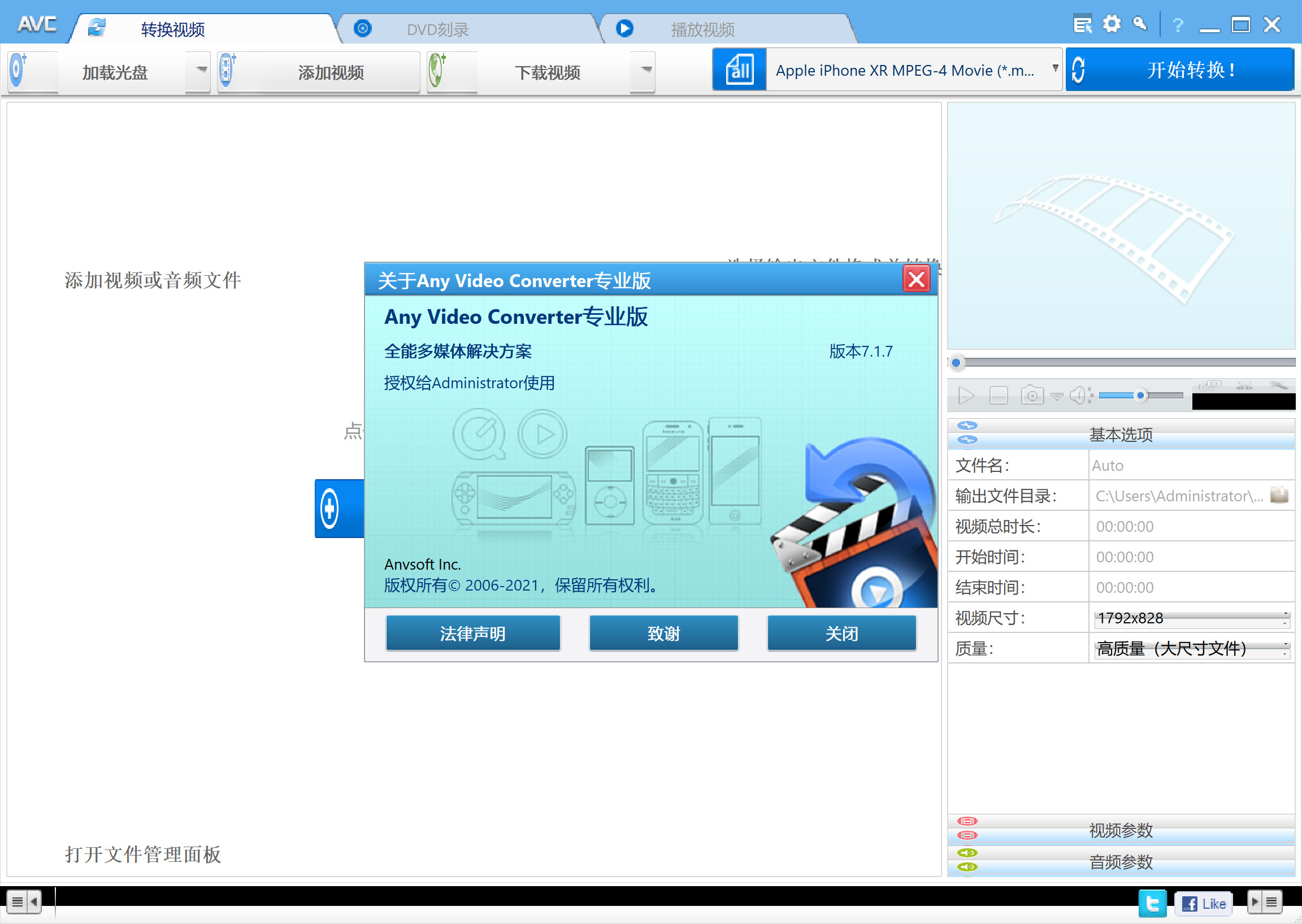This screenshot has width=1302, height=924.
Task: Click the blue plus add-file button behind dialog
Action: pos(339,508)
